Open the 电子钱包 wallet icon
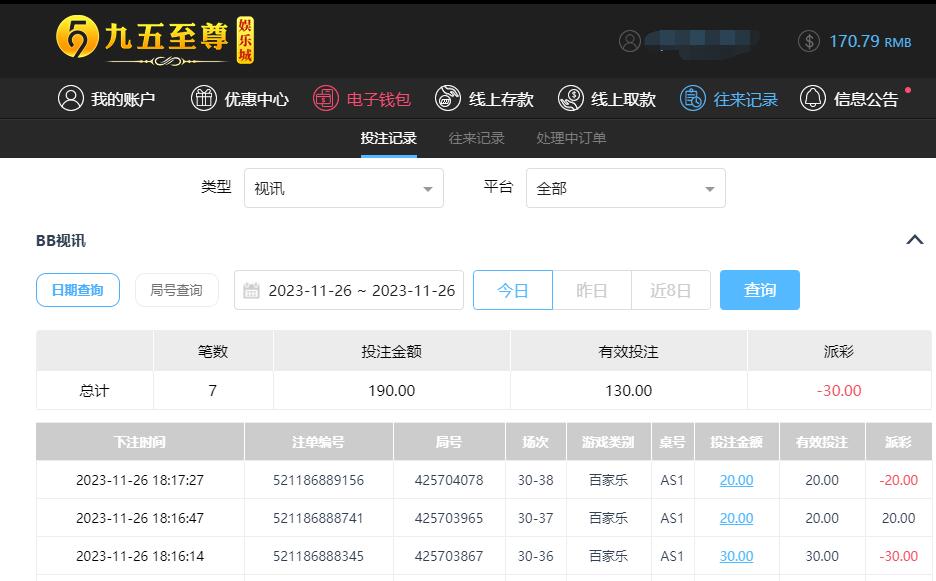The width and height of the screenshot is (936, 581). (326, 98)
